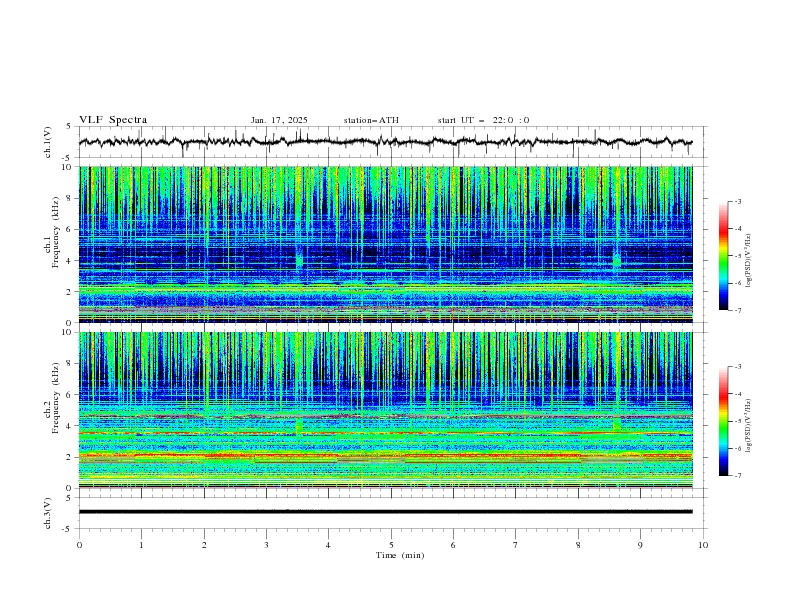The width and height of the screenshot is (792, 612).
Task: Click the time axis tick label '0'
Action: [79, 545]
